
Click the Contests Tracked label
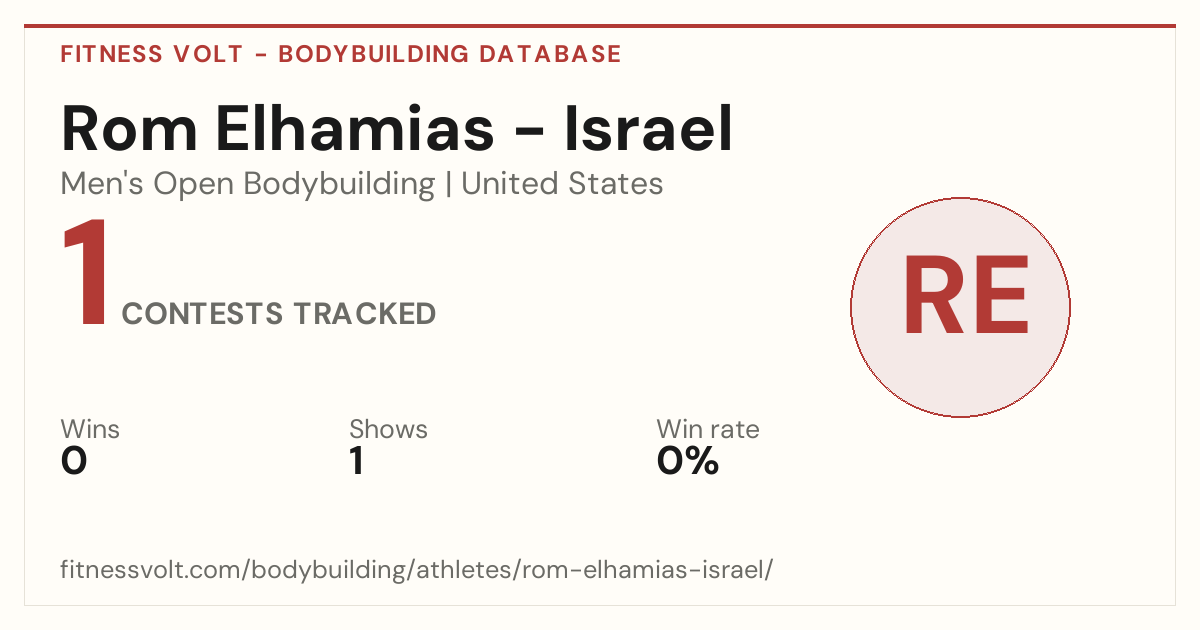279,314
